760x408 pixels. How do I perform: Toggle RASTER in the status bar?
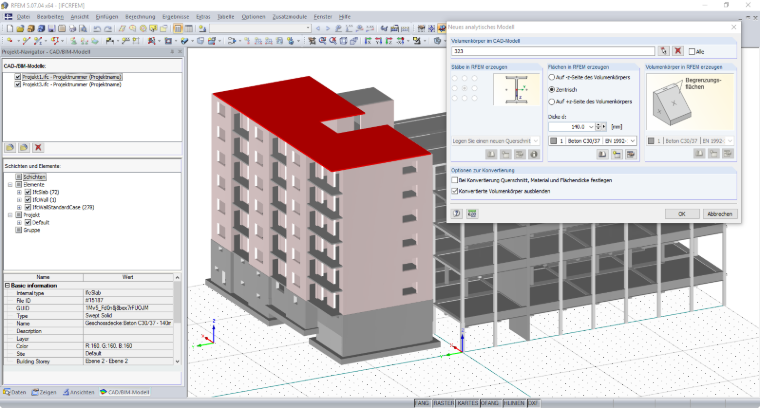[x=443, y=403]
